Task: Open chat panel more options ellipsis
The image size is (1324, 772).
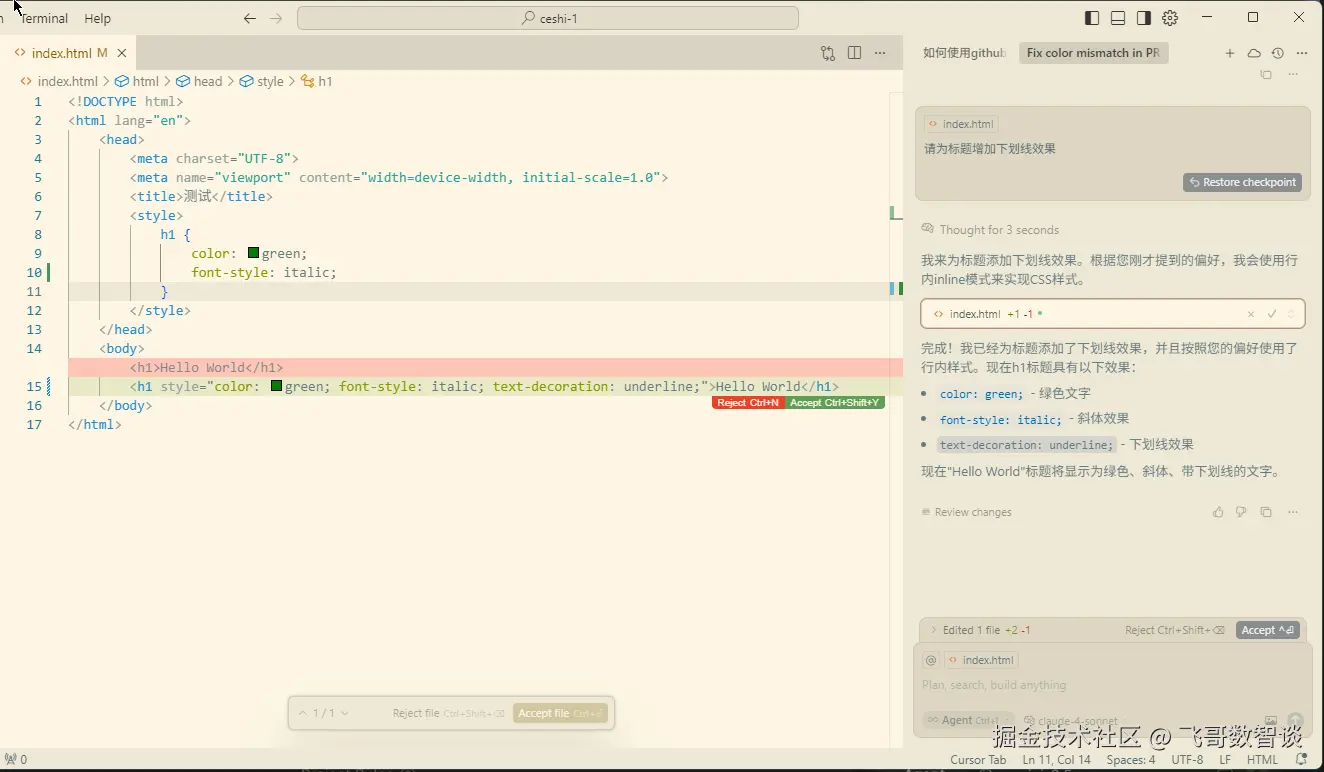Action: (x=1301, y=53)
